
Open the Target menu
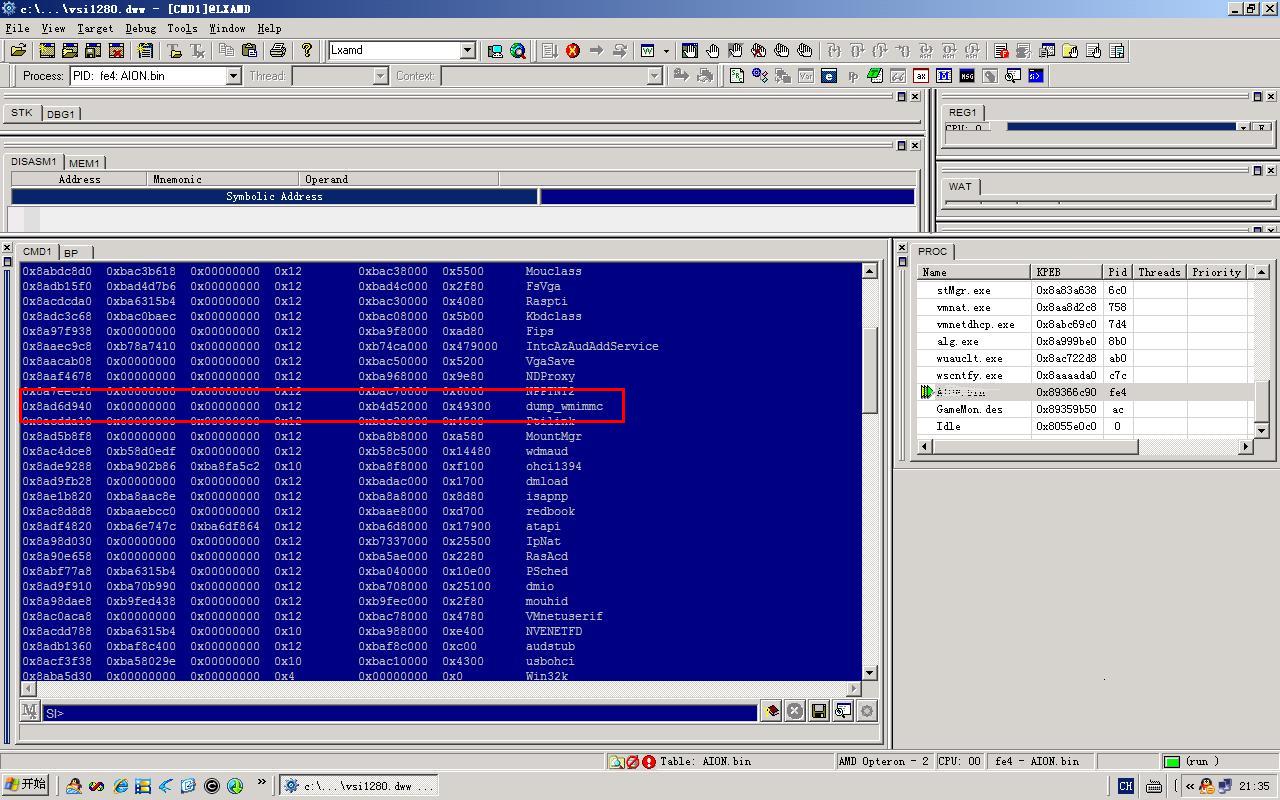(95, 28)
